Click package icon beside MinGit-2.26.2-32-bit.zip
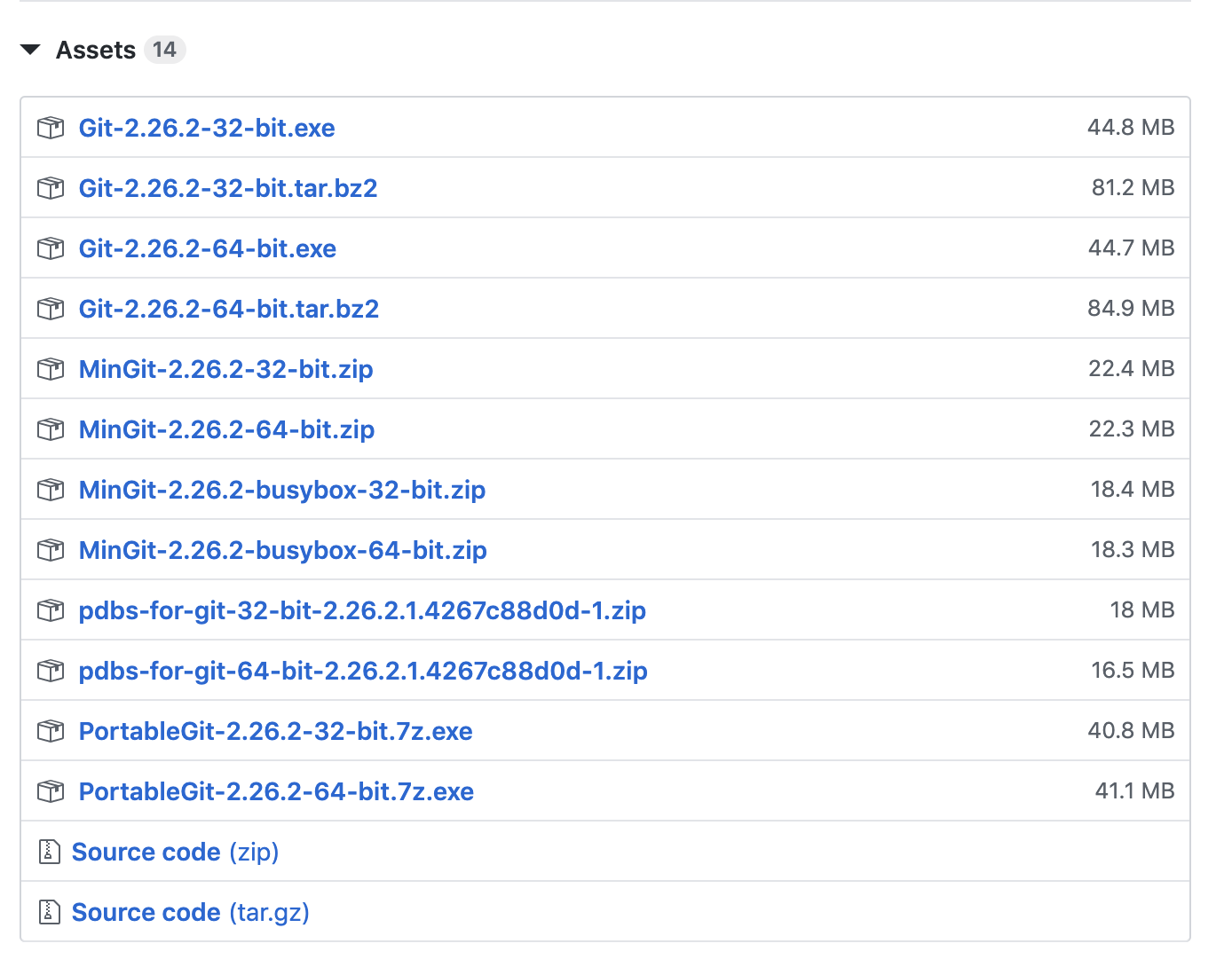Screen dimensions: 1232x967 (x=51, y=369)
